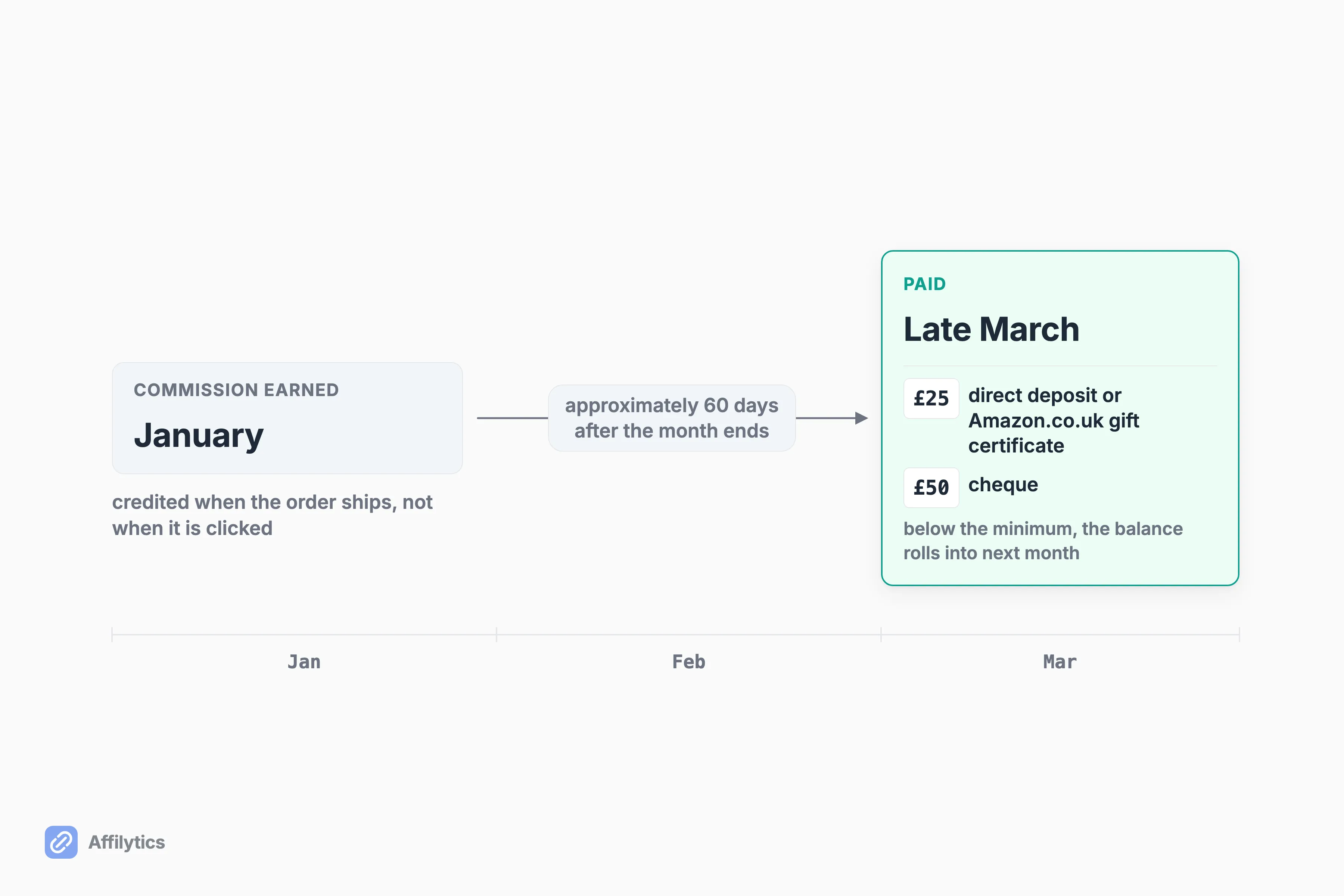The height and width of the screenshot is (896, 1344).
Task: Click the credited when order ships caption
Action: click(x=272, y=515)
